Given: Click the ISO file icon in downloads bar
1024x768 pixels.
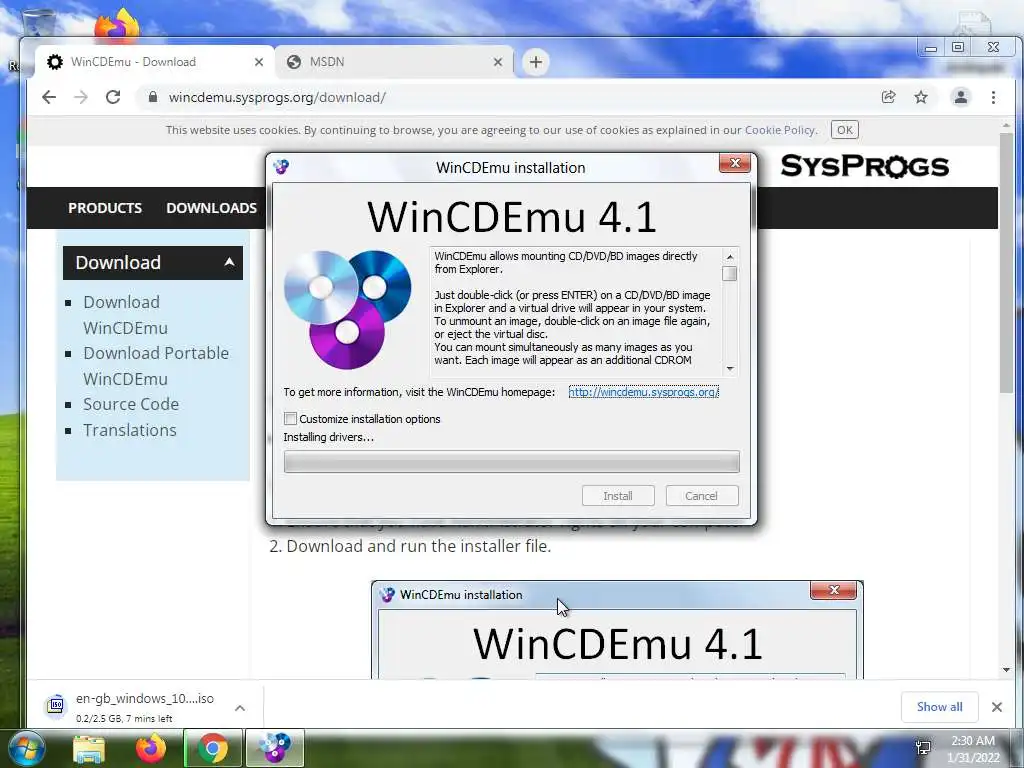Looking at the screenshot, I should point(56,707).
